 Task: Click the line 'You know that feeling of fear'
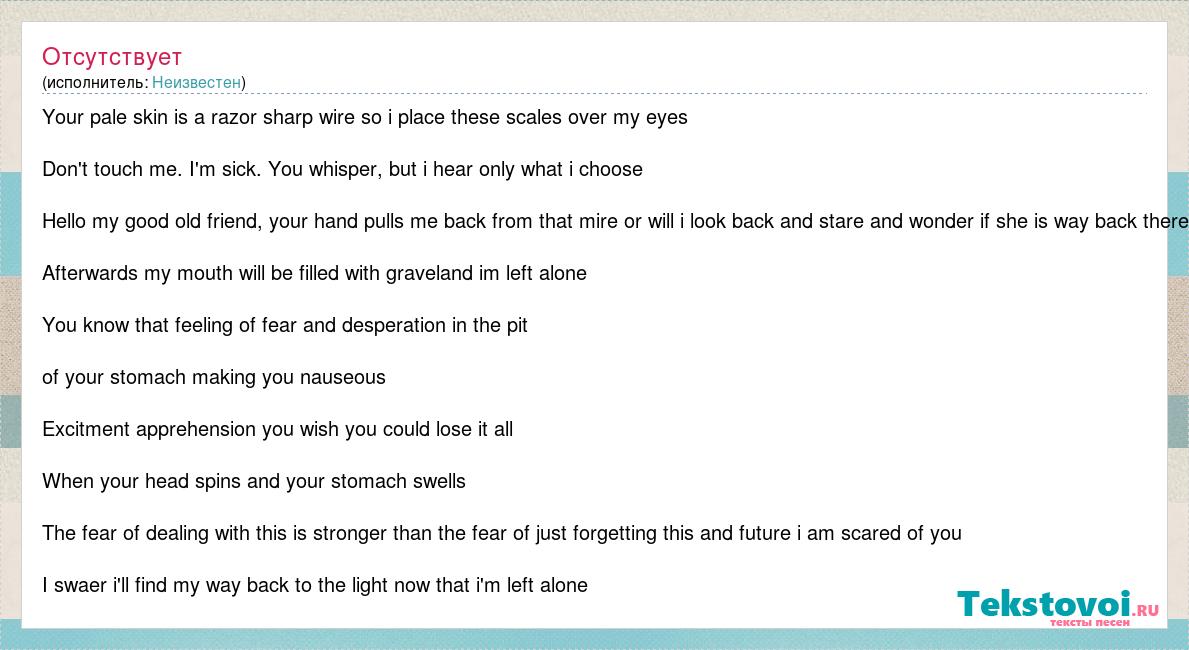pyautogui.click(x=285, y=325)
